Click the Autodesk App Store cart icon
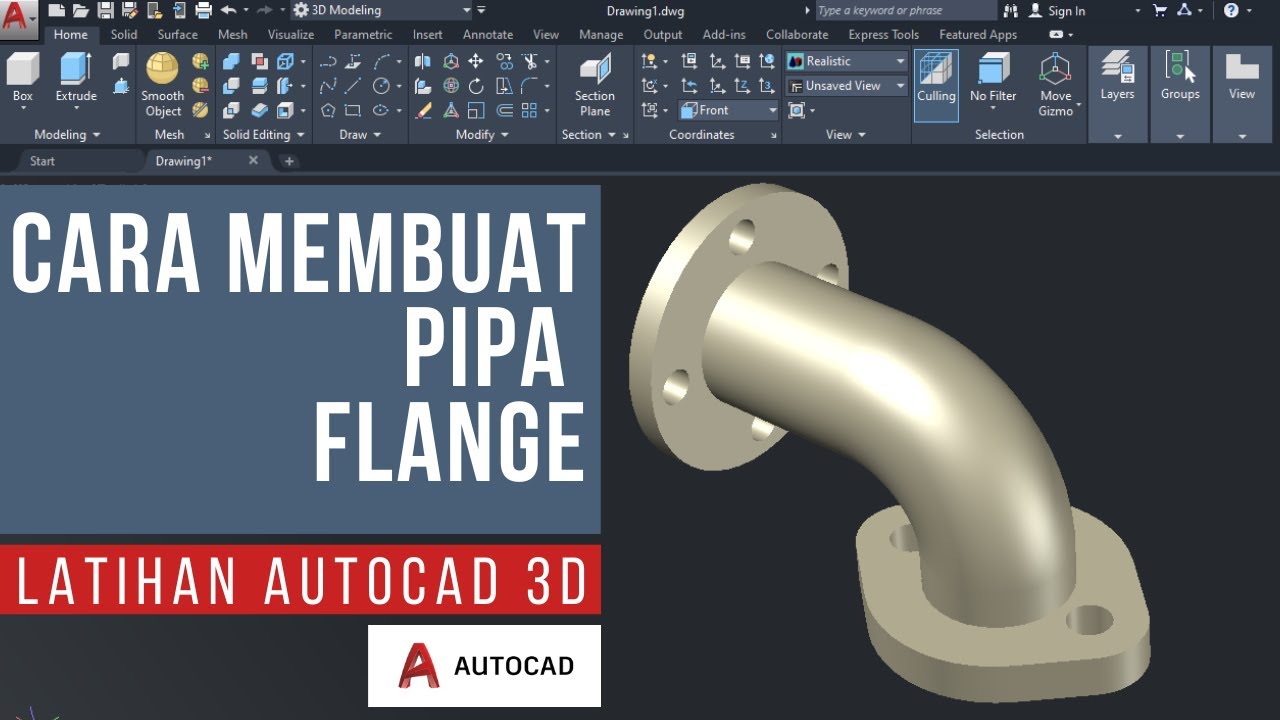Screen dimensions: 1280x720 pos(1159,10)
